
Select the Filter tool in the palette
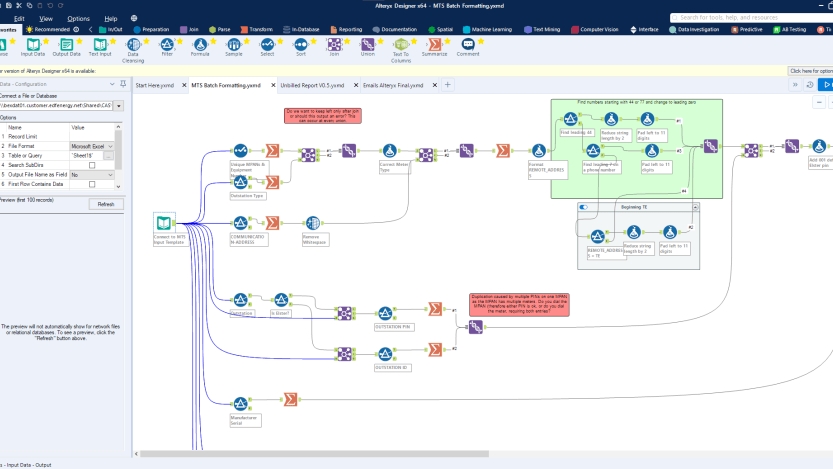click(x=166, y=45)
